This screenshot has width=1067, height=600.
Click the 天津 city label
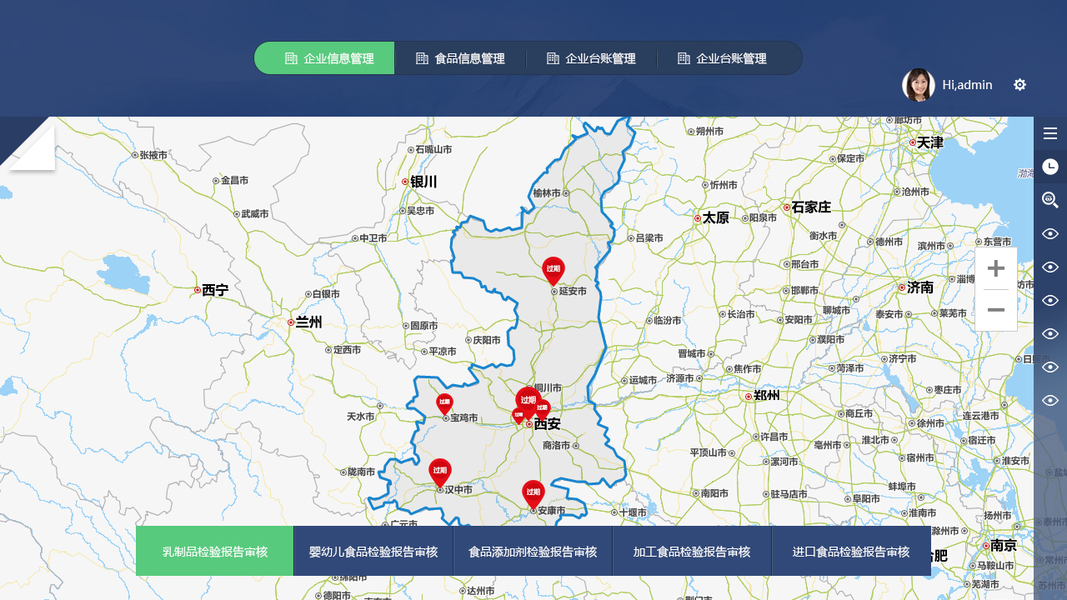click(x=930, y=142)
